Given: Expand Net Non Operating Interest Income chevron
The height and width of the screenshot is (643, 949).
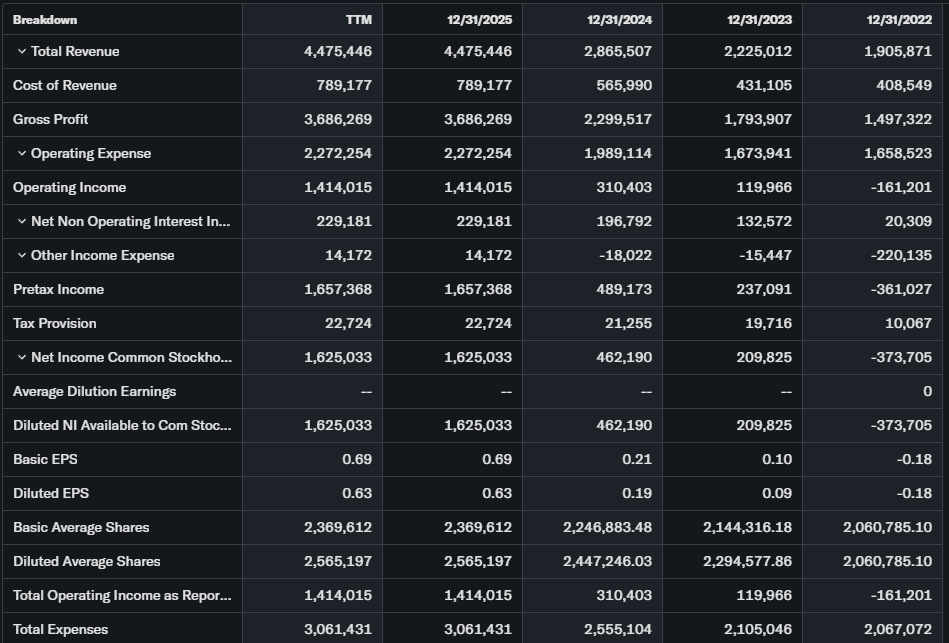Looking at the screenshot, I should pyautogui.click(x=21, y=221).
